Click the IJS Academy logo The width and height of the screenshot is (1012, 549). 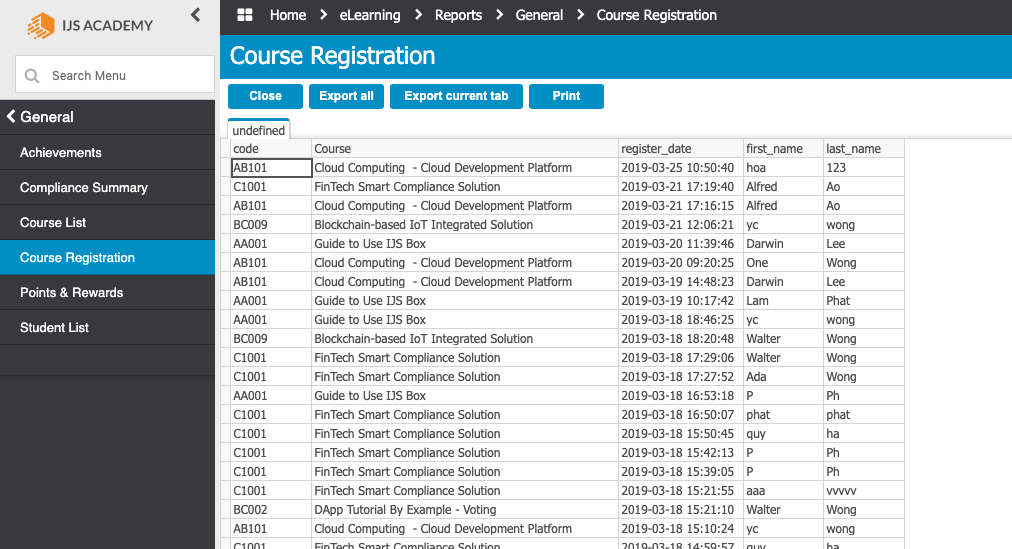[x=90, y=25]
